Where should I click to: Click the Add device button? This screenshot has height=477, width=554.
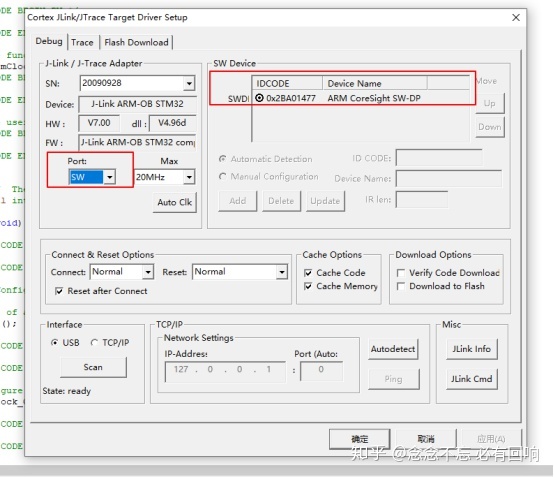237,201
